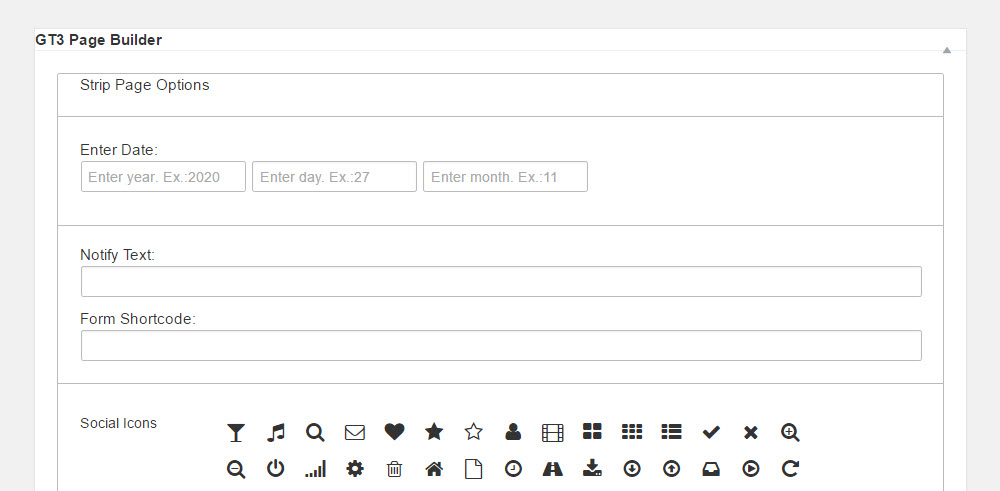Choose the trash can icon
This screenshot has width=1000, height=491.
click(395, 468)
